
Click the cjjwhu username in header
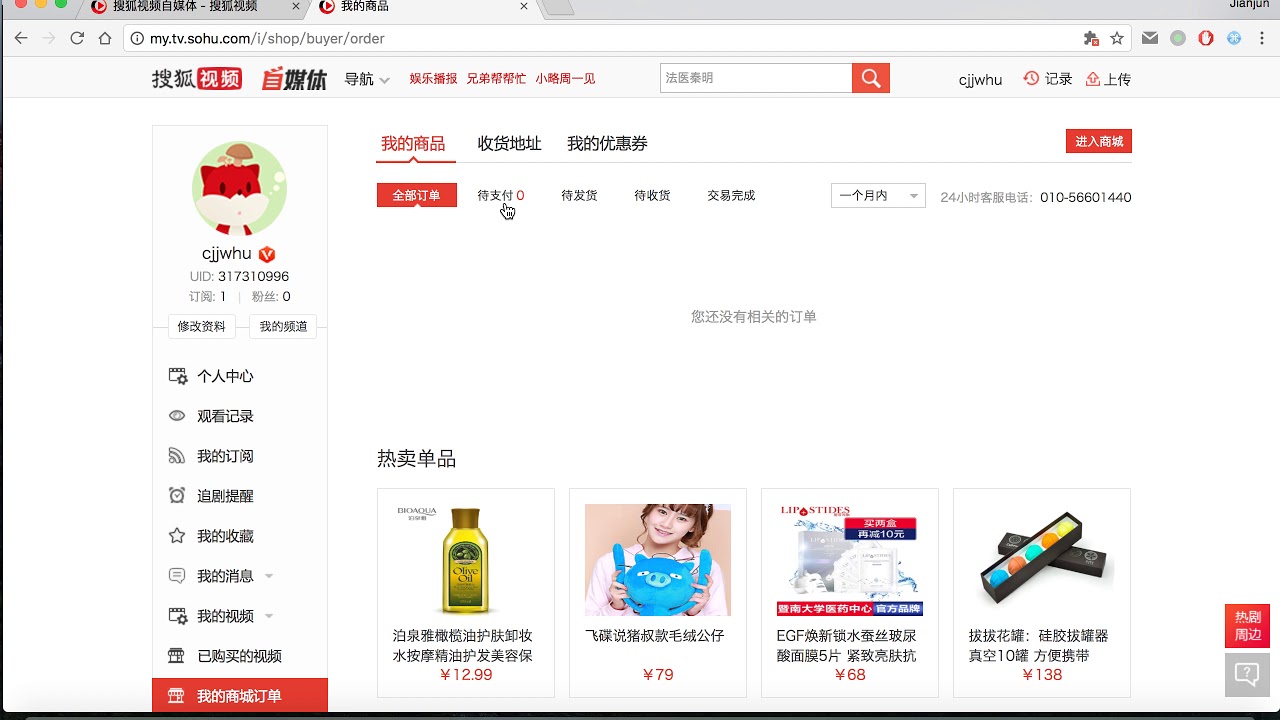click(980, 79)
